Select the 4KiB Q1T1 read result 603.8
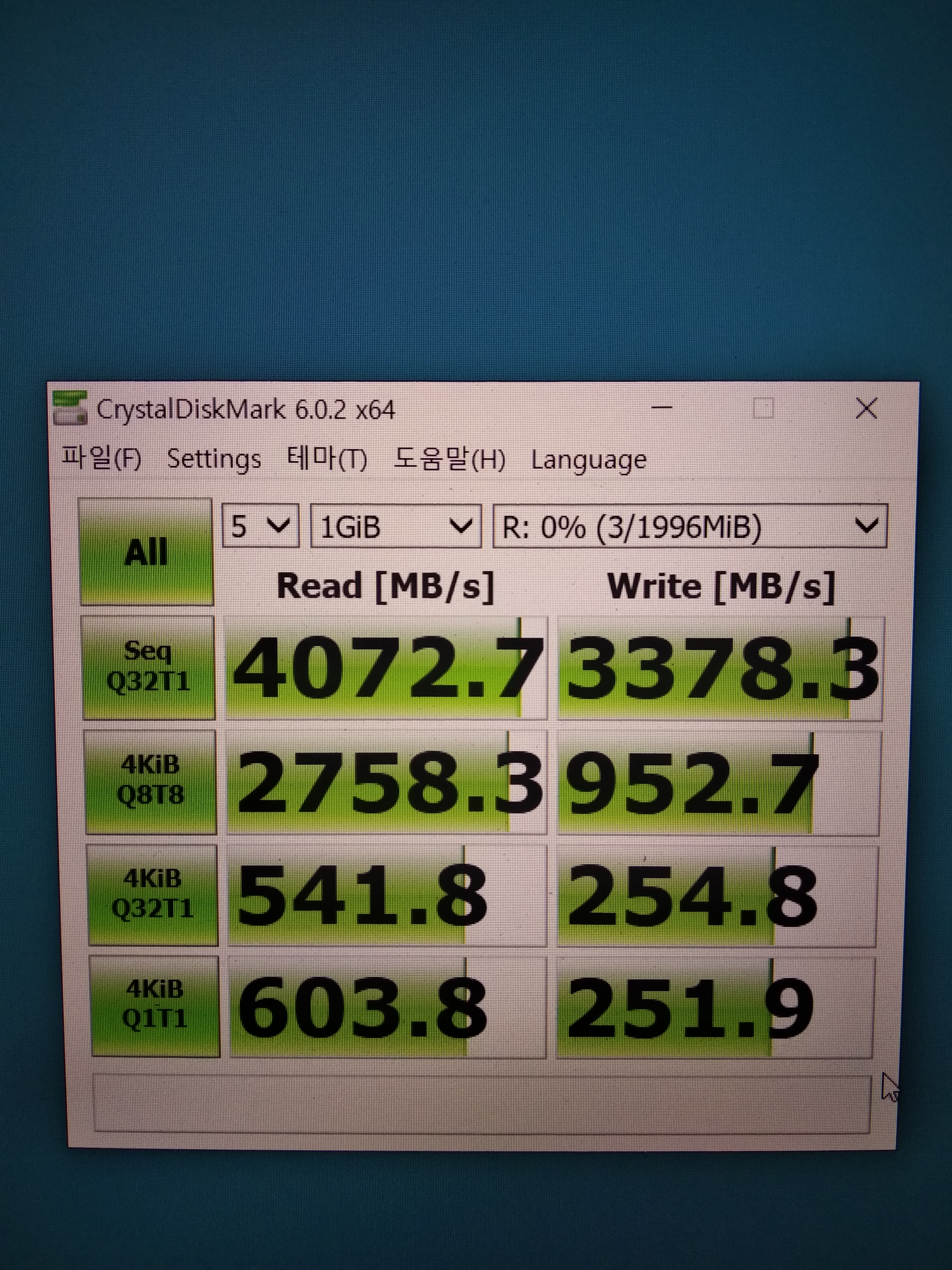Viewport: 952px width, 1270px height. click(388, 1007)
